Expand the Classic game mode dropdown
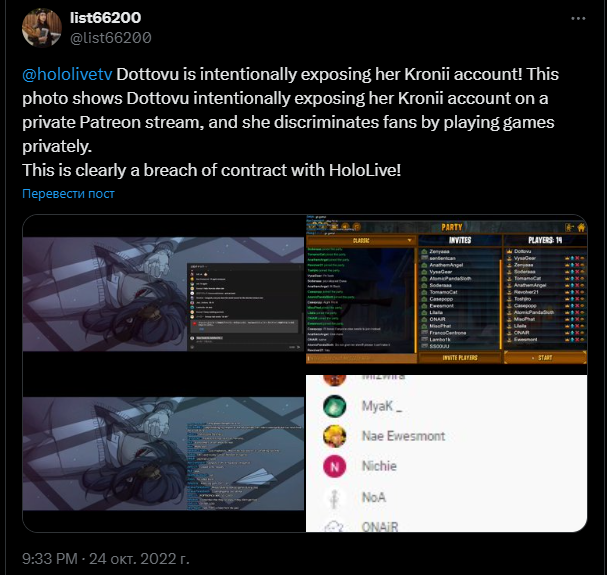The height and width of the screenshot is (575, 607). [361, 240]
